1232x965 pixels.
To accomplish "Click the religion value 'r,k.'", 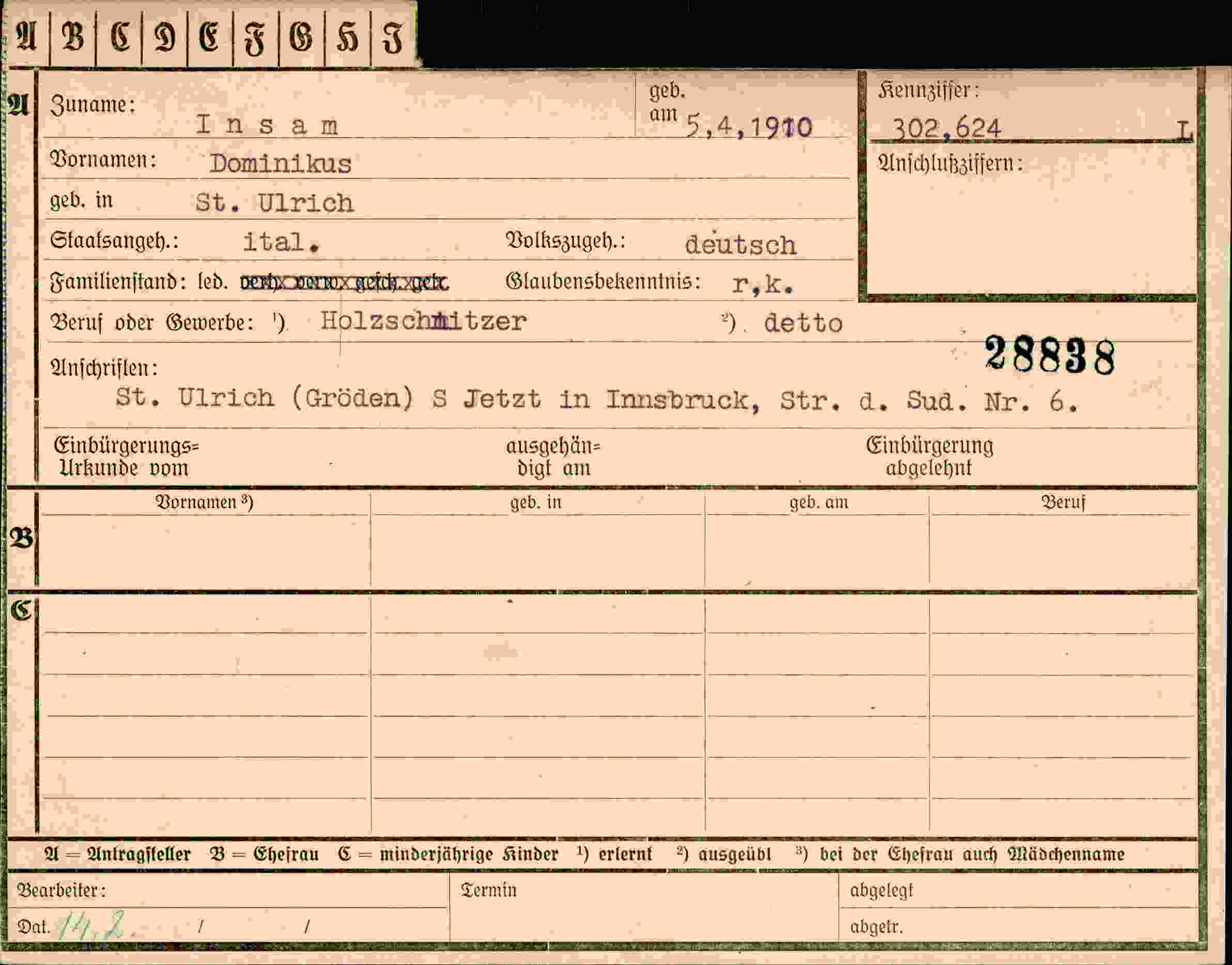I will click(762, 284).
